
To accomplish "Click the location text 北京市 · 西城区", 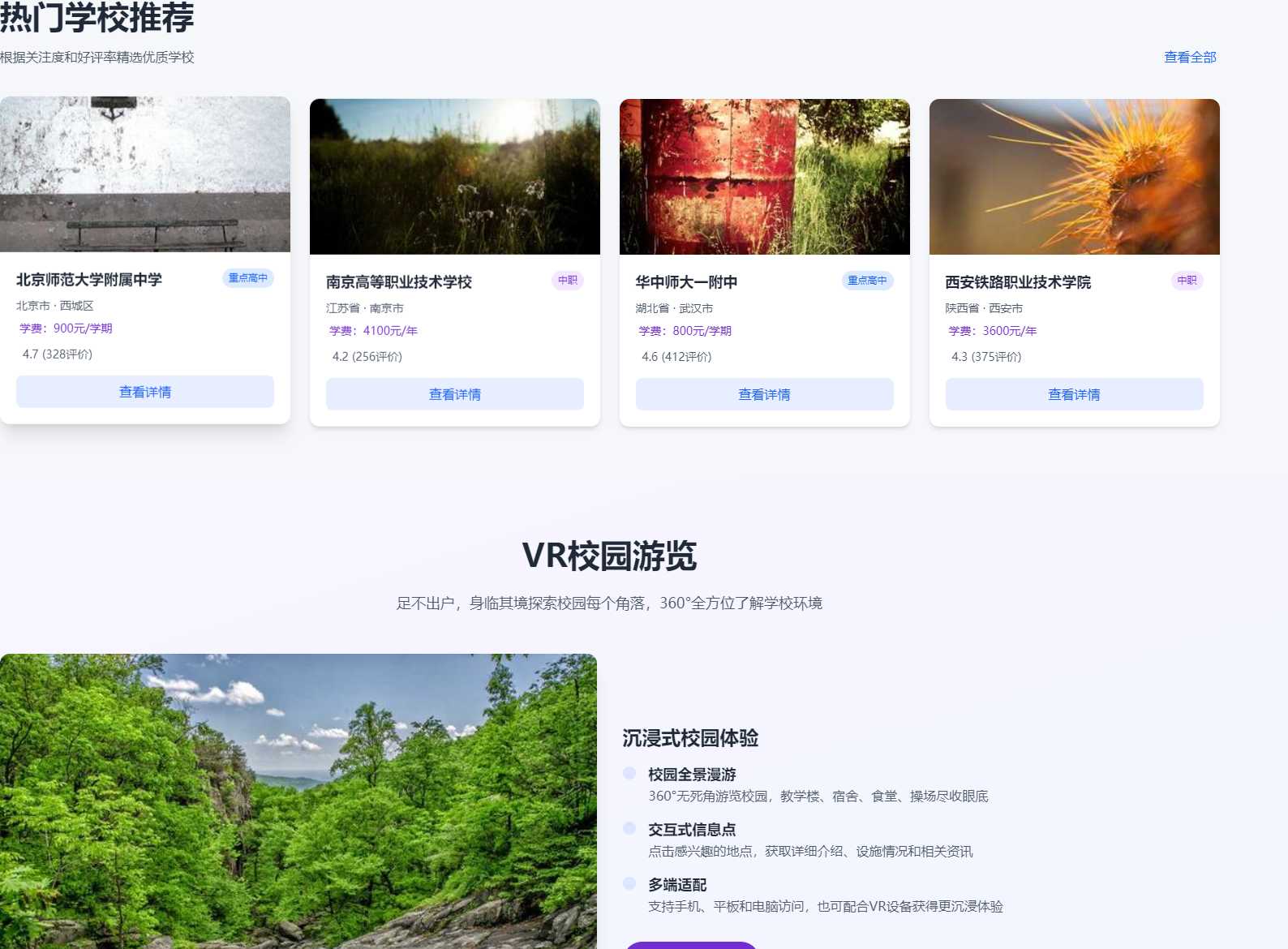I will point(55,306).
